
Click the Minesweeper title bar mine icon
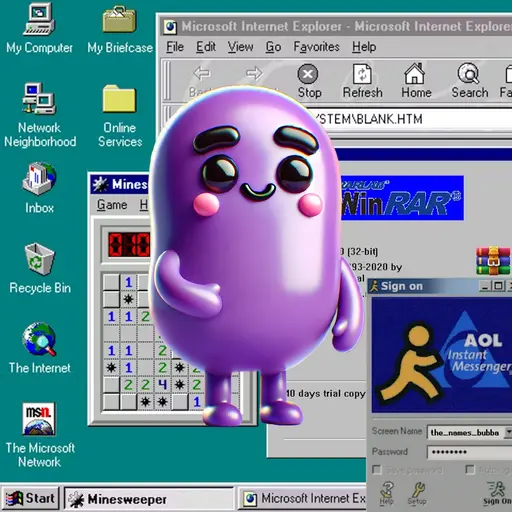pyautogui.click(x=100, y=184)
